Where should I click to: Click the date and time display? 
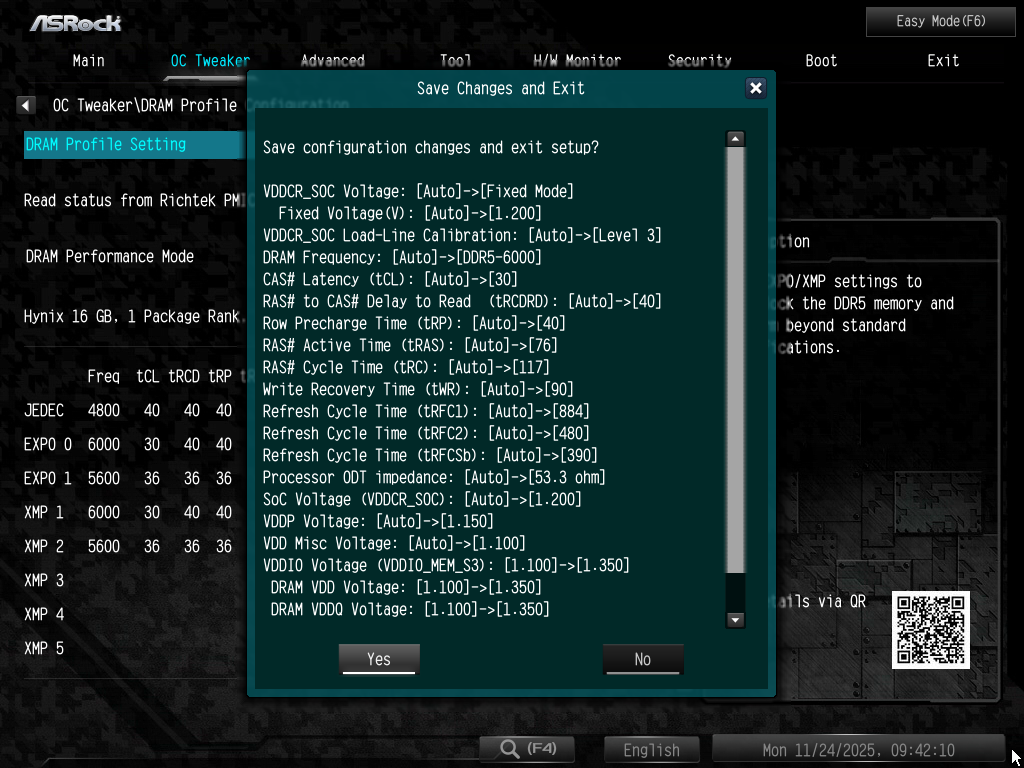[858, 750]
